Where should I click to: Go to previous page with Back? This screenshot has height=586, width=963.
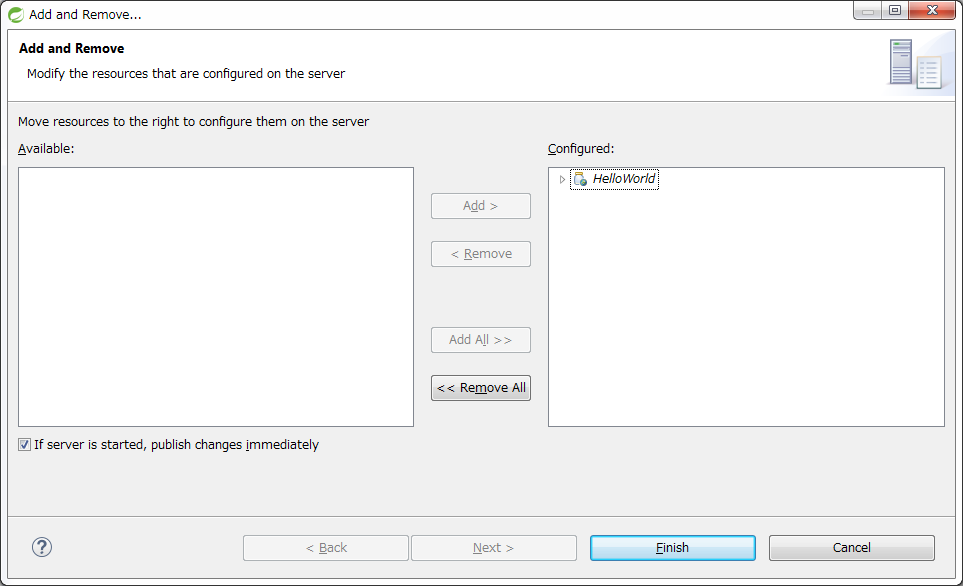(326, 548)
